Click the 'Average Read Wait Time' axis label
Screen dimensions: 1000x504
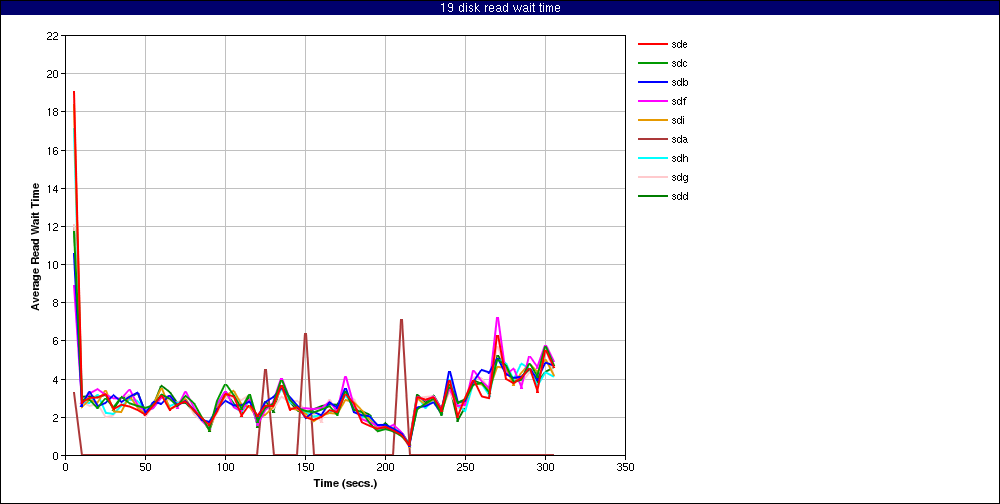36,246
